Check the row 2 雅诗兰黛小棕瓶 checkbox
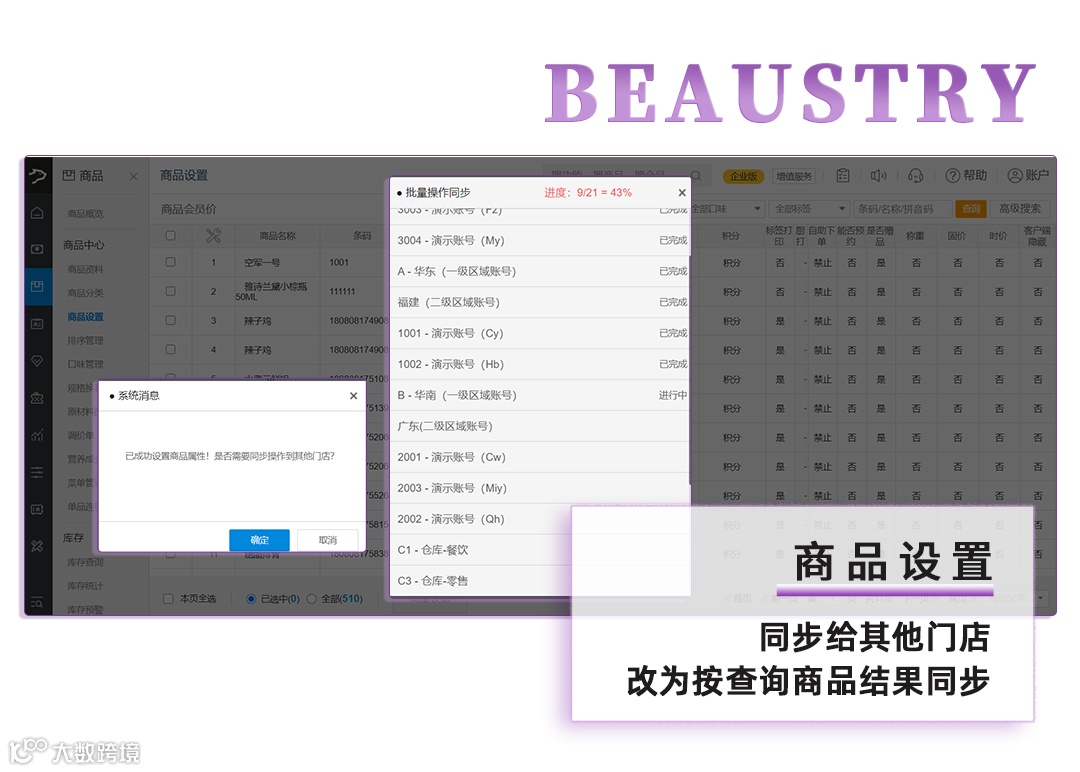 (x=170, y=291)
